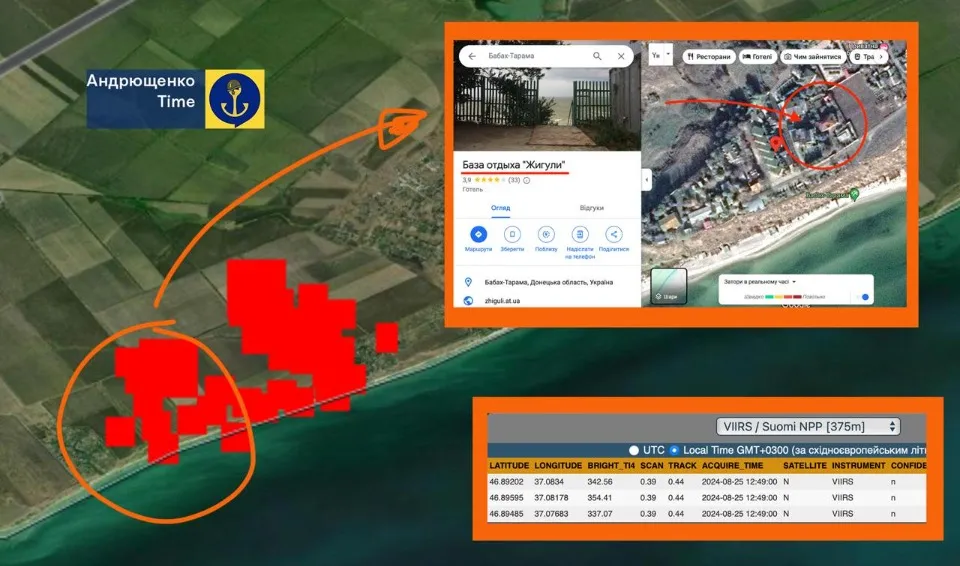Open the VIIRS / Suomi NPP dropdown
960x566 pixels.
808,426
